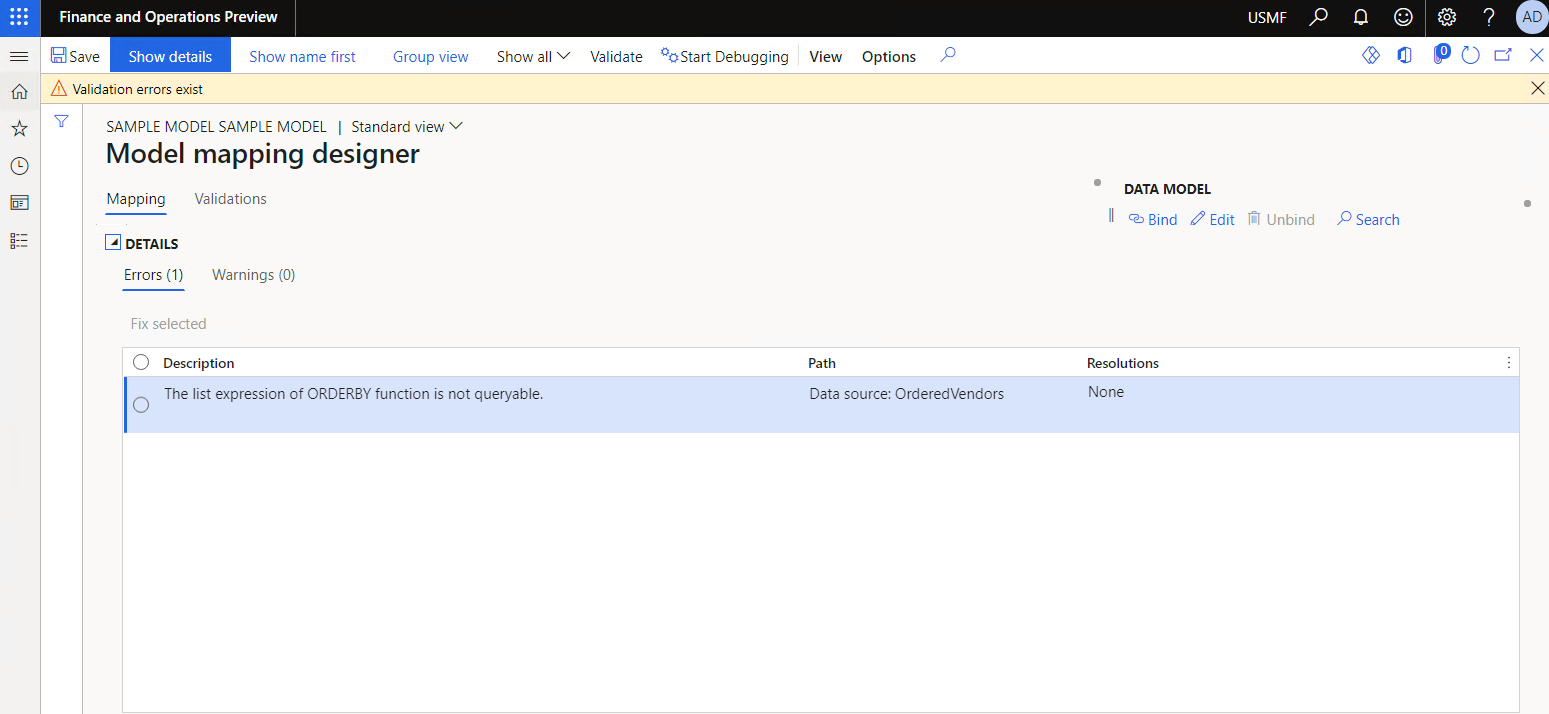This screenshot has height=714, width=1549.
Task: Click the Finance and Operations Preview title
Action: [168, 17]
